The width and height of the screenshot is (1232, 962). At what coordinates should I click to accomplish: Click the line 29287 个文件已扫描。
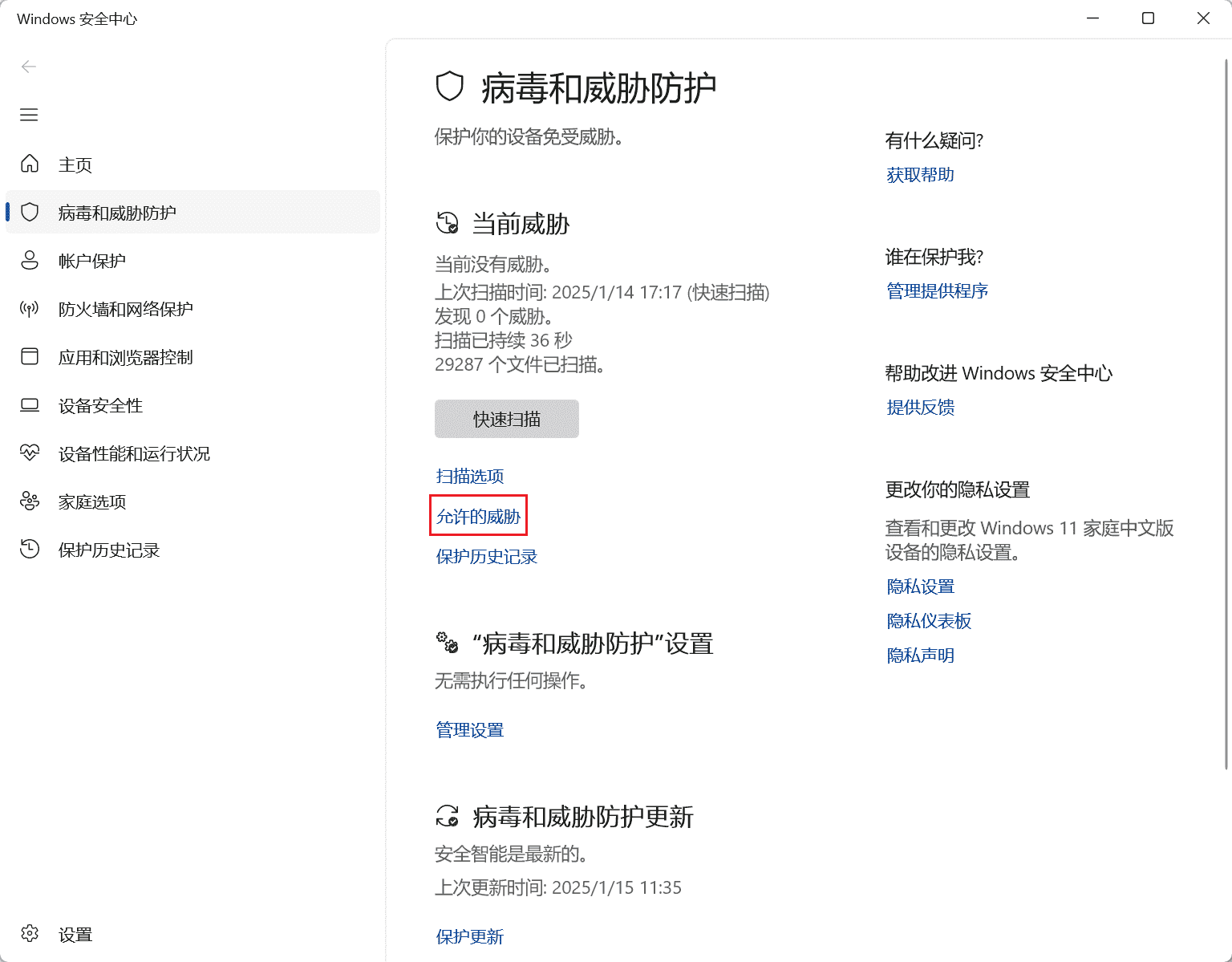pyautogui.click(x=520, y=364)
